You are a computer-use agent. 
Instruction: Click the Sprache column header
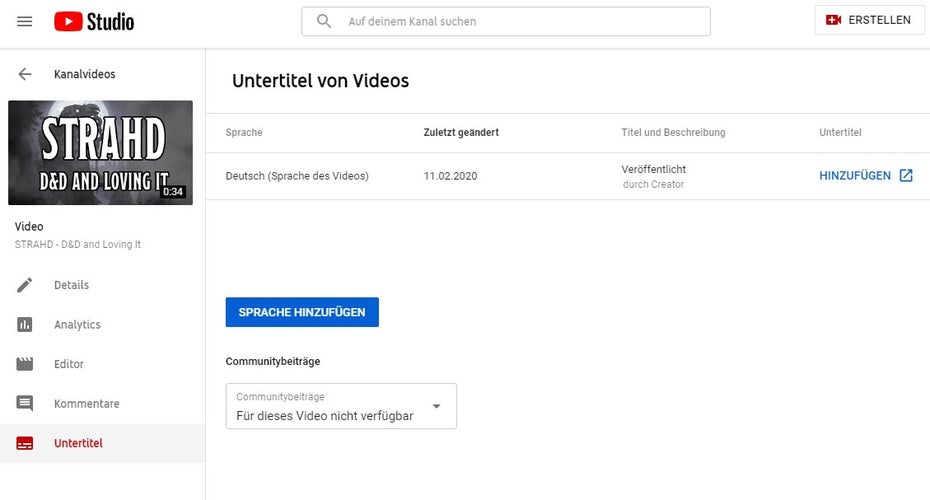(244, 132)
